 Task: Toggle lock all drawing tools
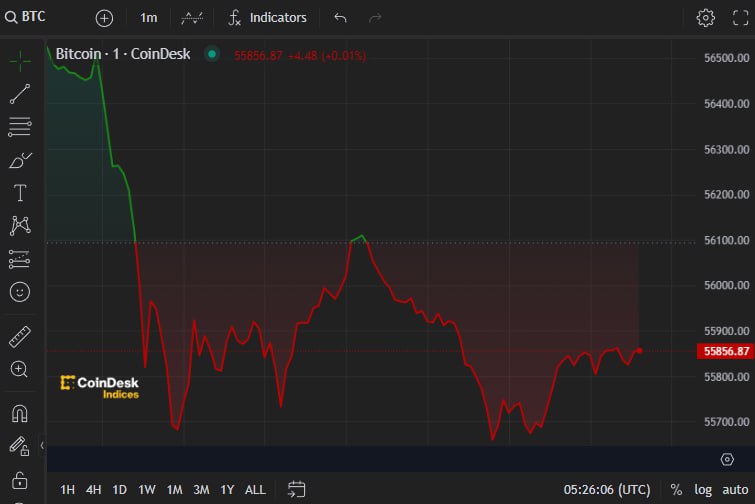(20, 480)
